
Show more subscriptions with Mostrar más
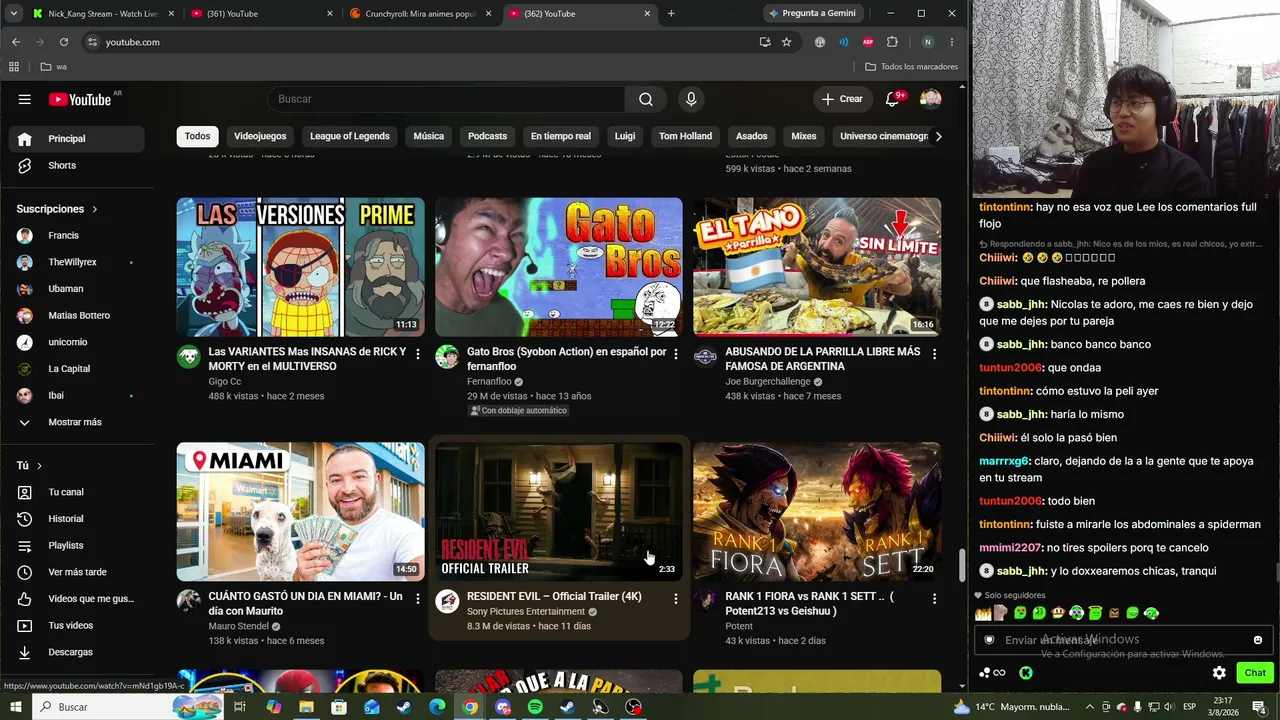click(x=75, y=422)
